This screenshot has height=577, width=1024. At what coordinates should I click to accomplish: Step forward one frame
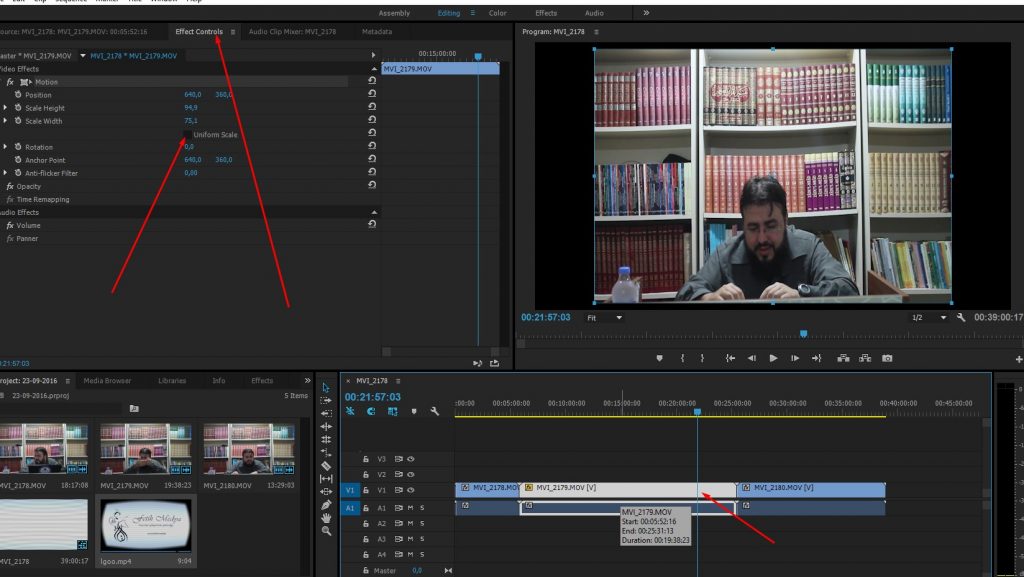click(795, 358)
